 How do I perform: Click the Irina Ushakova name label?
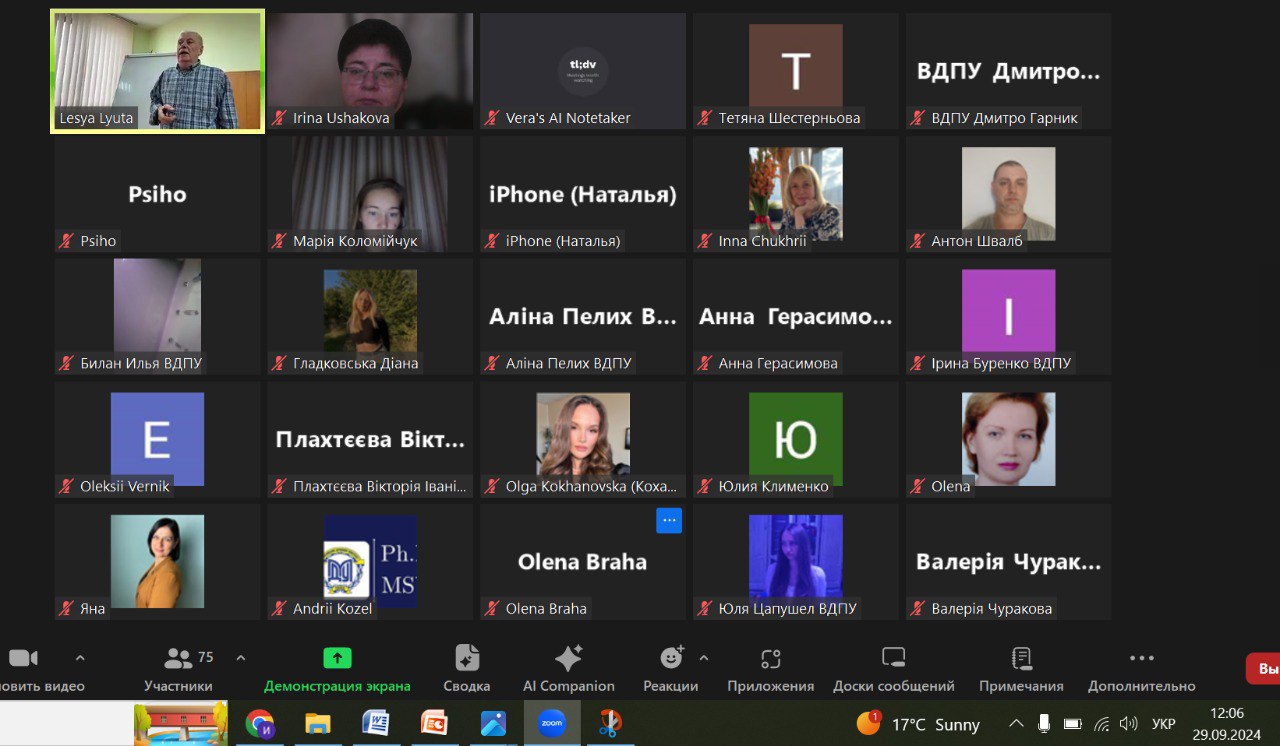coord(341,118)
